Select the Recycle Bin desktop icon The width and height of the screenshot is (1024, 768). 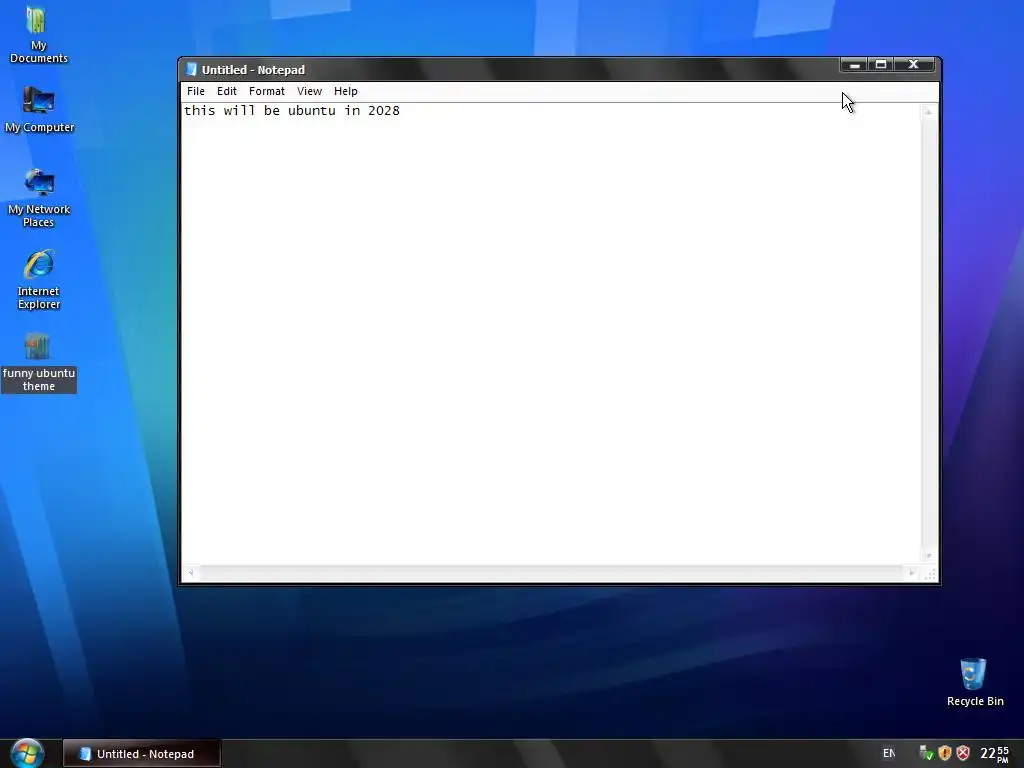pos(974,682)
